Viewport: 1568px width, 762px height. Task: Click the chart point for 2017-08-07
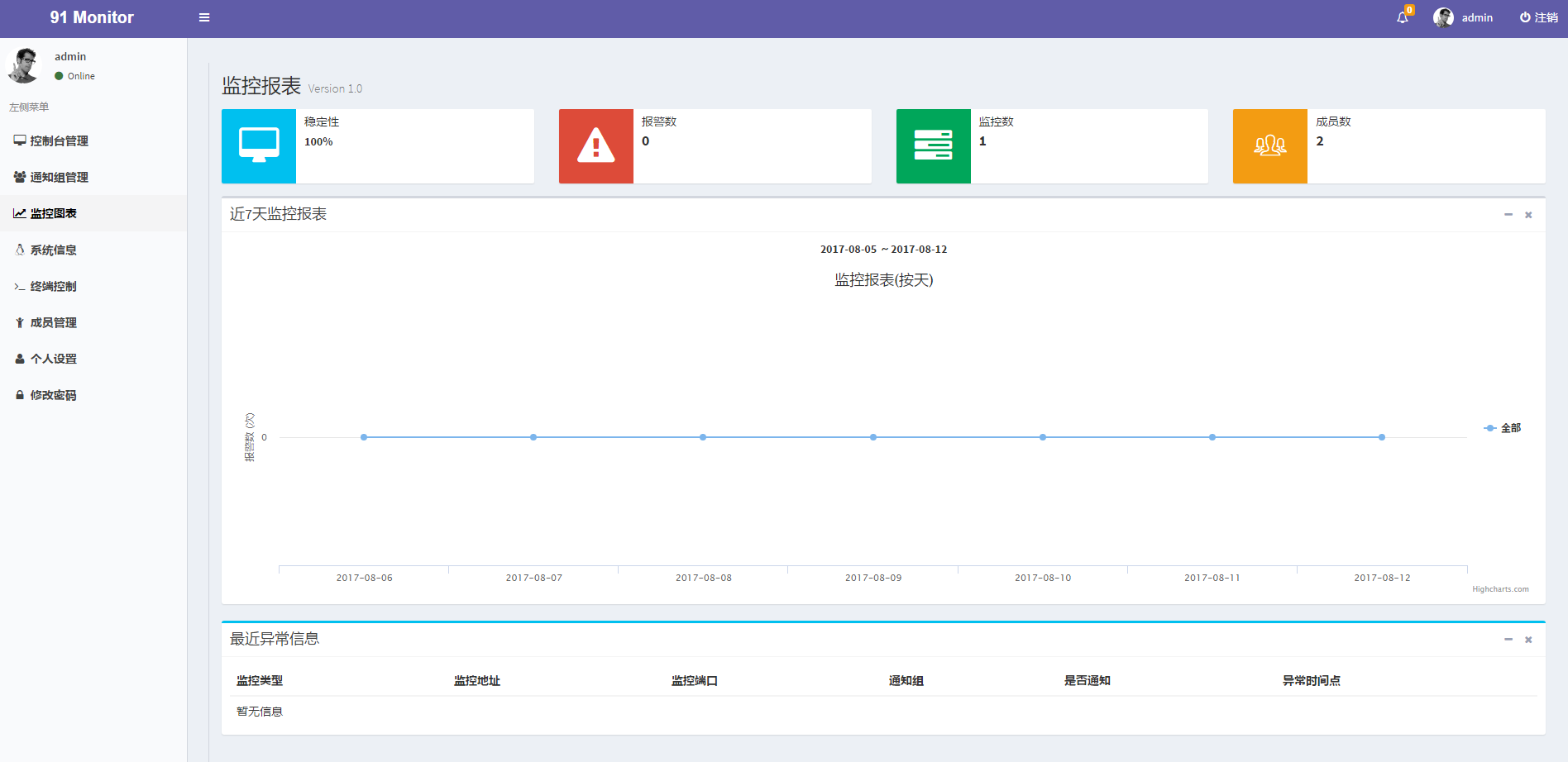533,437
